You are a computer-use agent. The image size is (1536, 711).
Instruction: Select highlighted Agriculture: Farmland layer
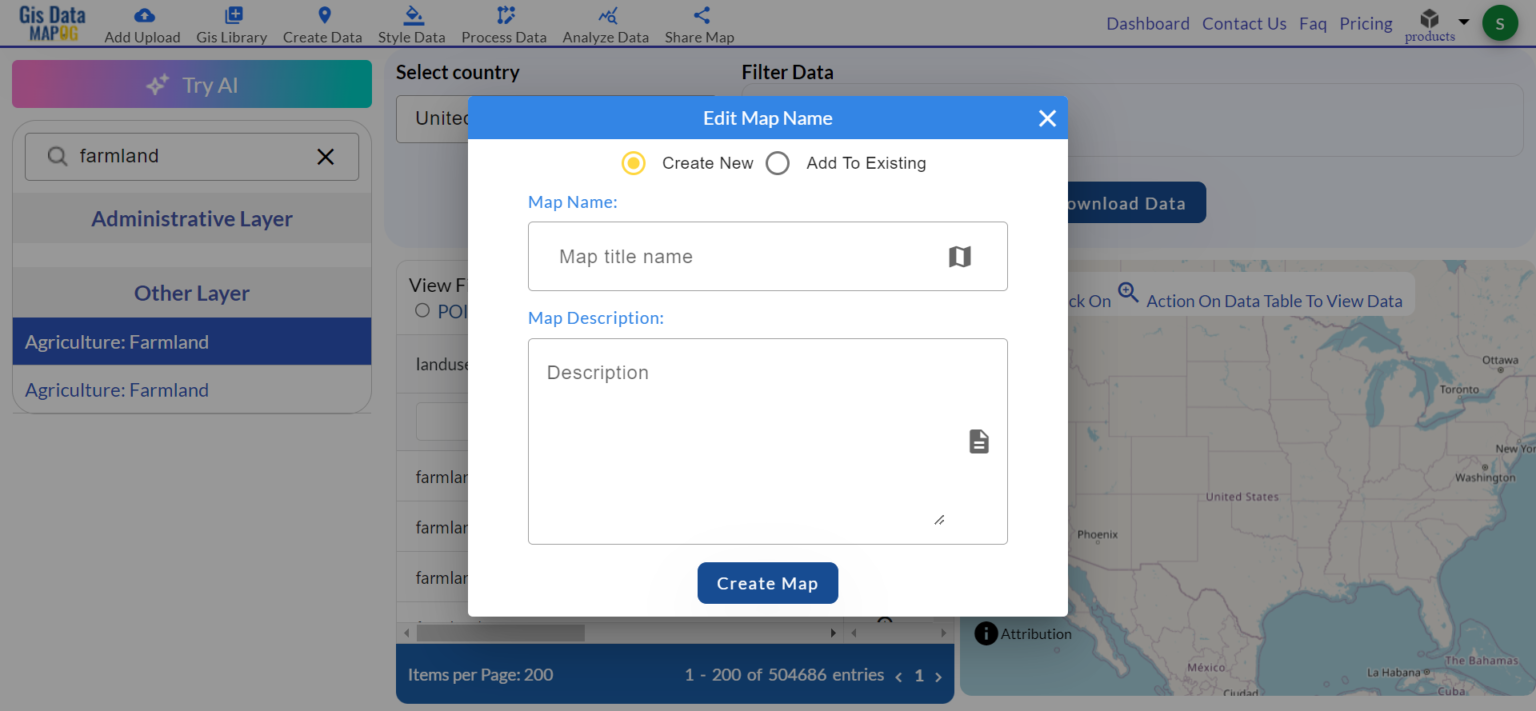point(192,342)
